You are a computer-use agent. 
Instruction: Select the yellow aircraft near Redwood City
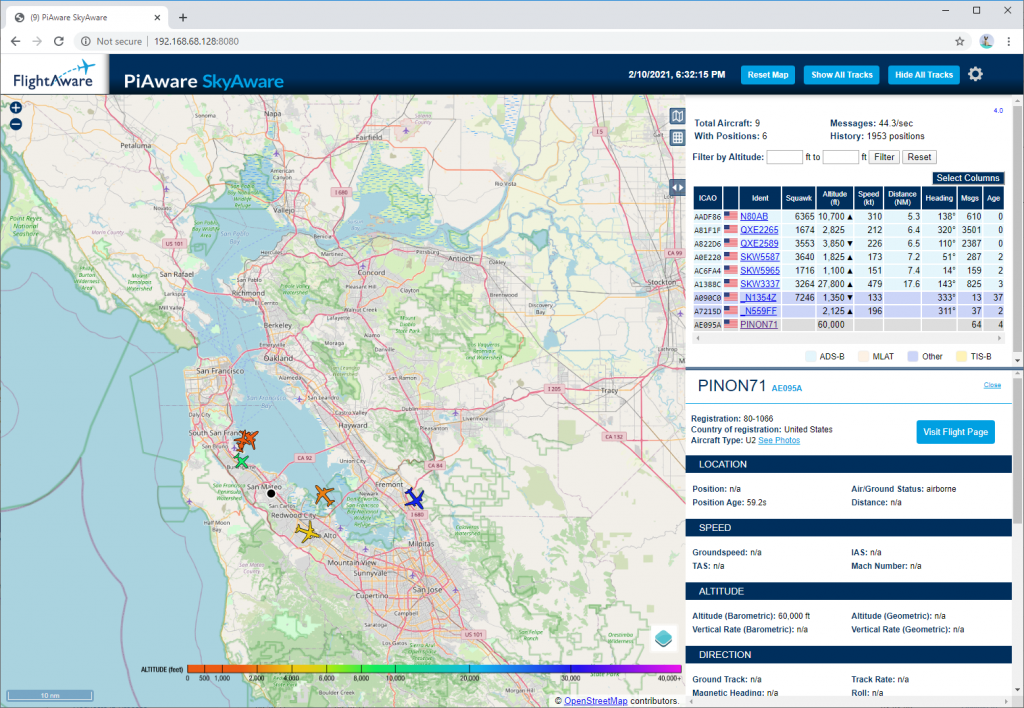[307, 532]
